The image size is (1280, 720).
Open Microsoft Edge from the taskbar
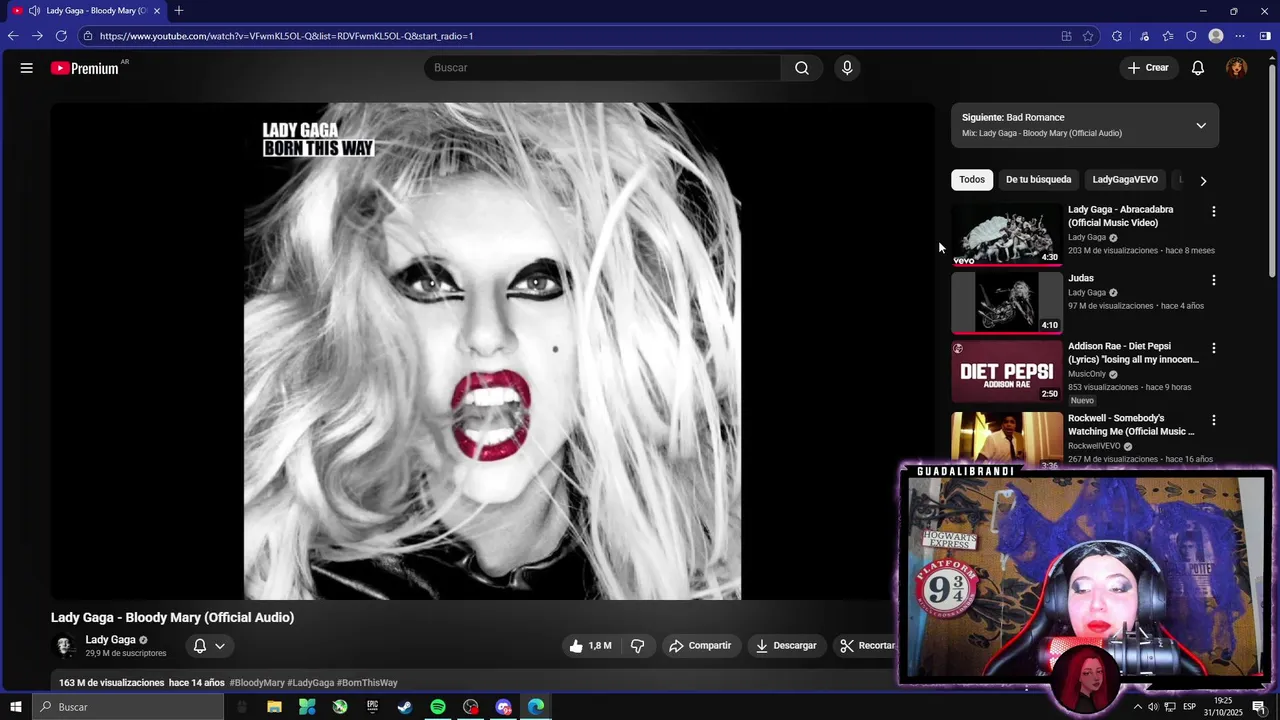pos(536,707)
